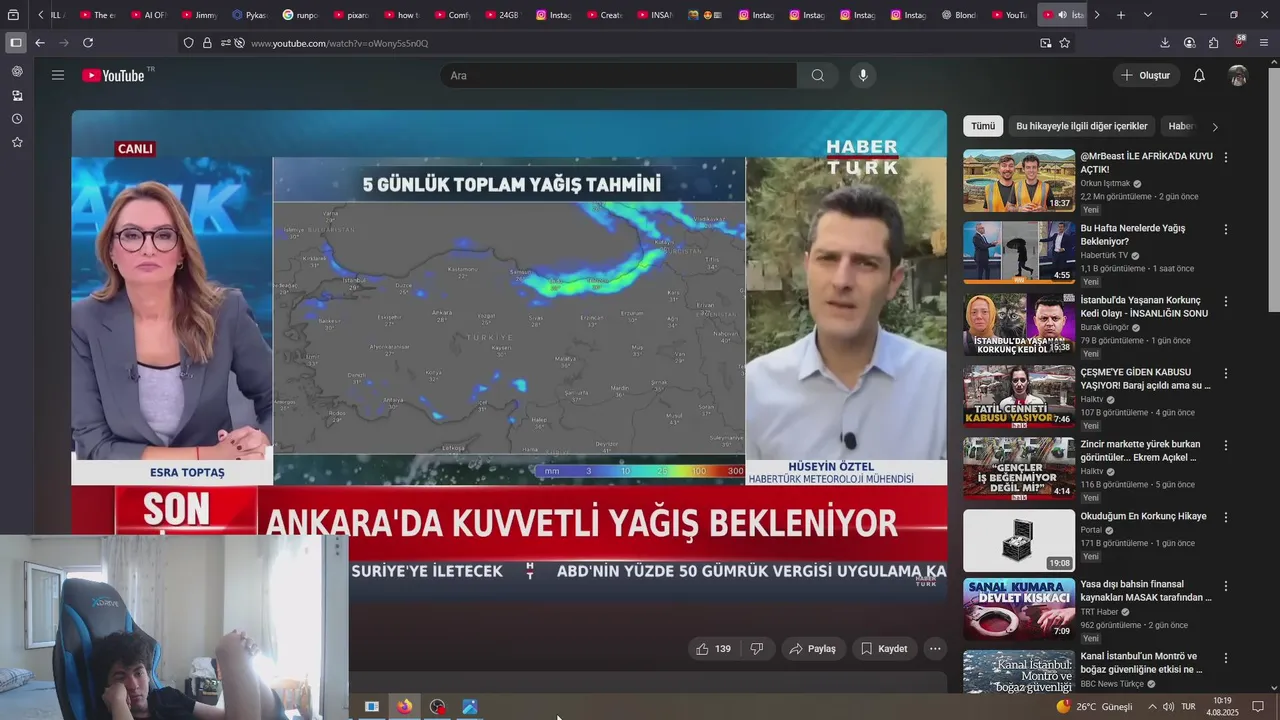The image size is (1280, 720).
Task: Open sidebar history clock icon
Action: [17, 119]
